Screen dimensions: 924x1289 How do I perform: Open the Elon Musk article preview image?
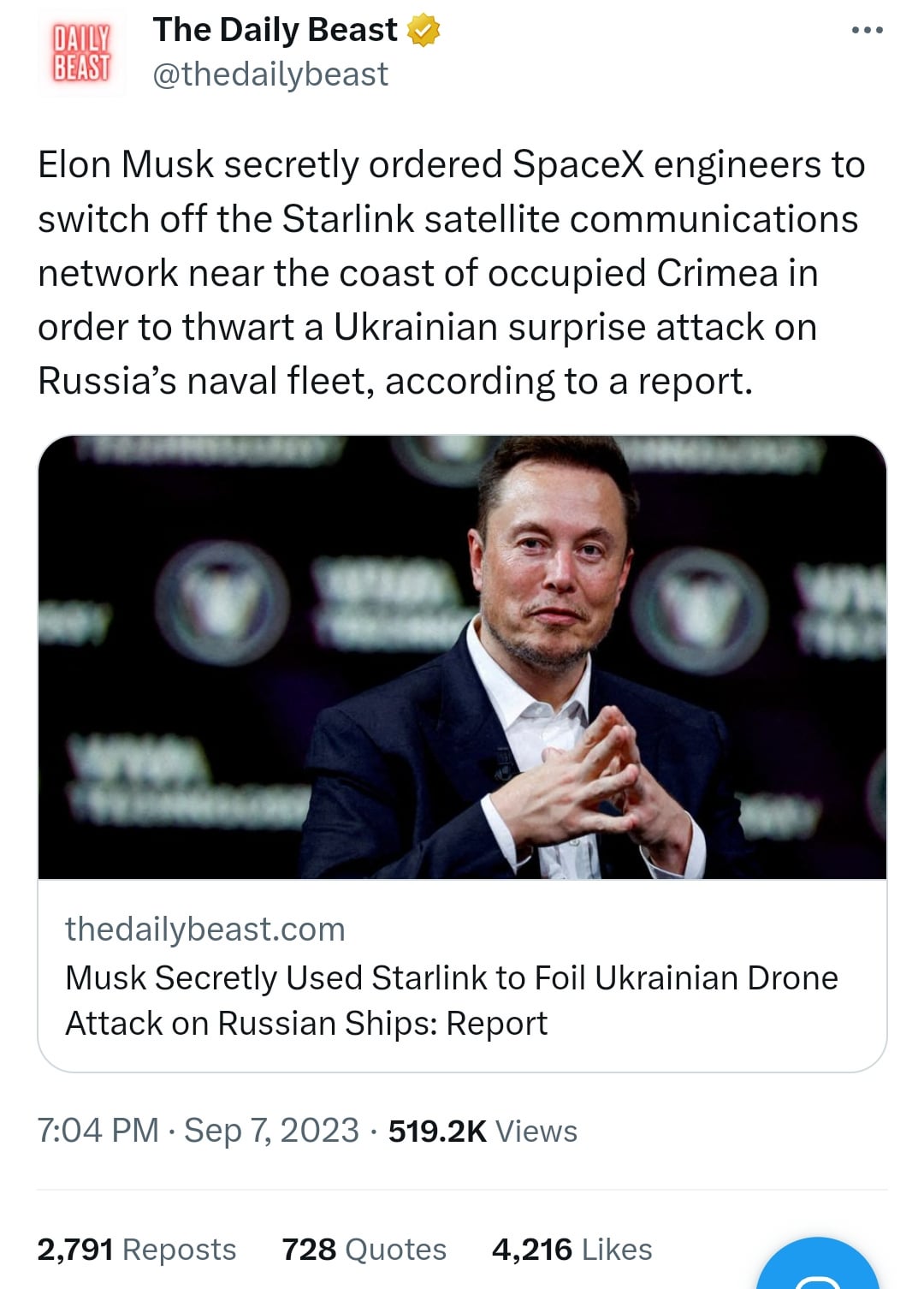point(462,656)
